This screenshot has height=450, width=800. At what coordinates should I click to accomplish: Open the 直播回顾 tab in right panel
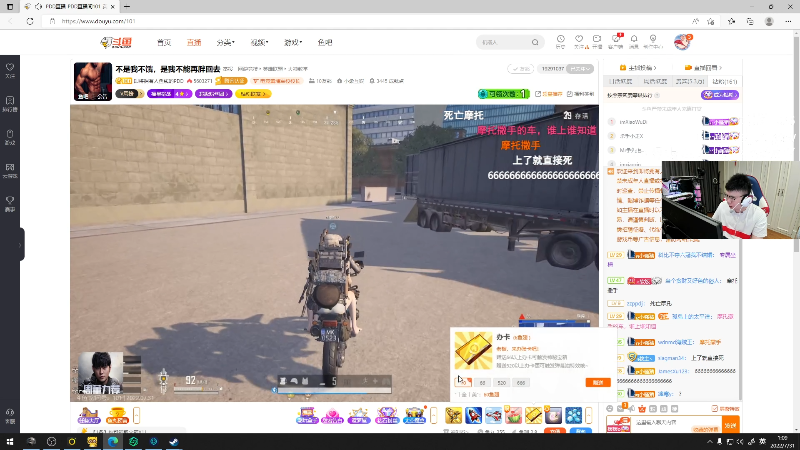704,67
